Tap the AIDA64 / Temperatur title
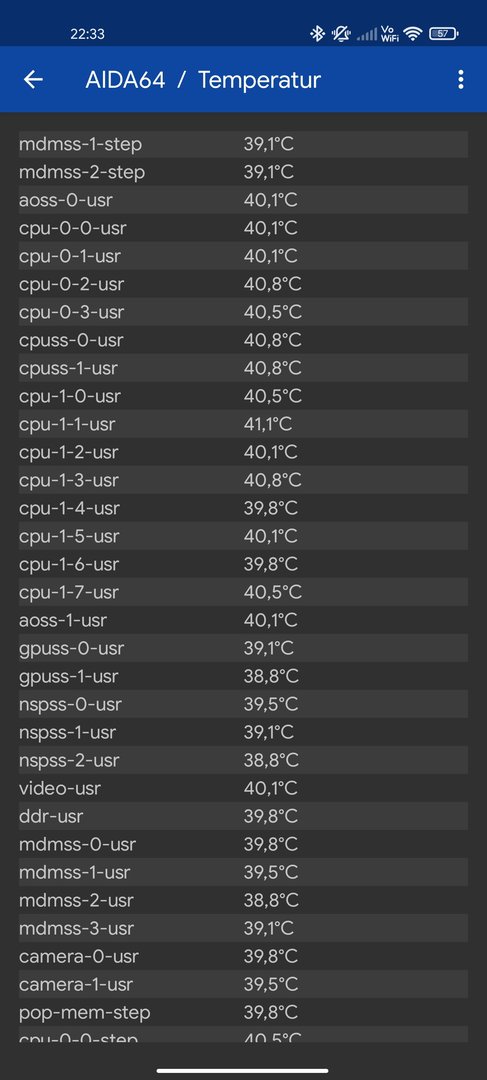The height and width of the screenshot is (1080, 487). pyautogui.click(x=203, y=80)
